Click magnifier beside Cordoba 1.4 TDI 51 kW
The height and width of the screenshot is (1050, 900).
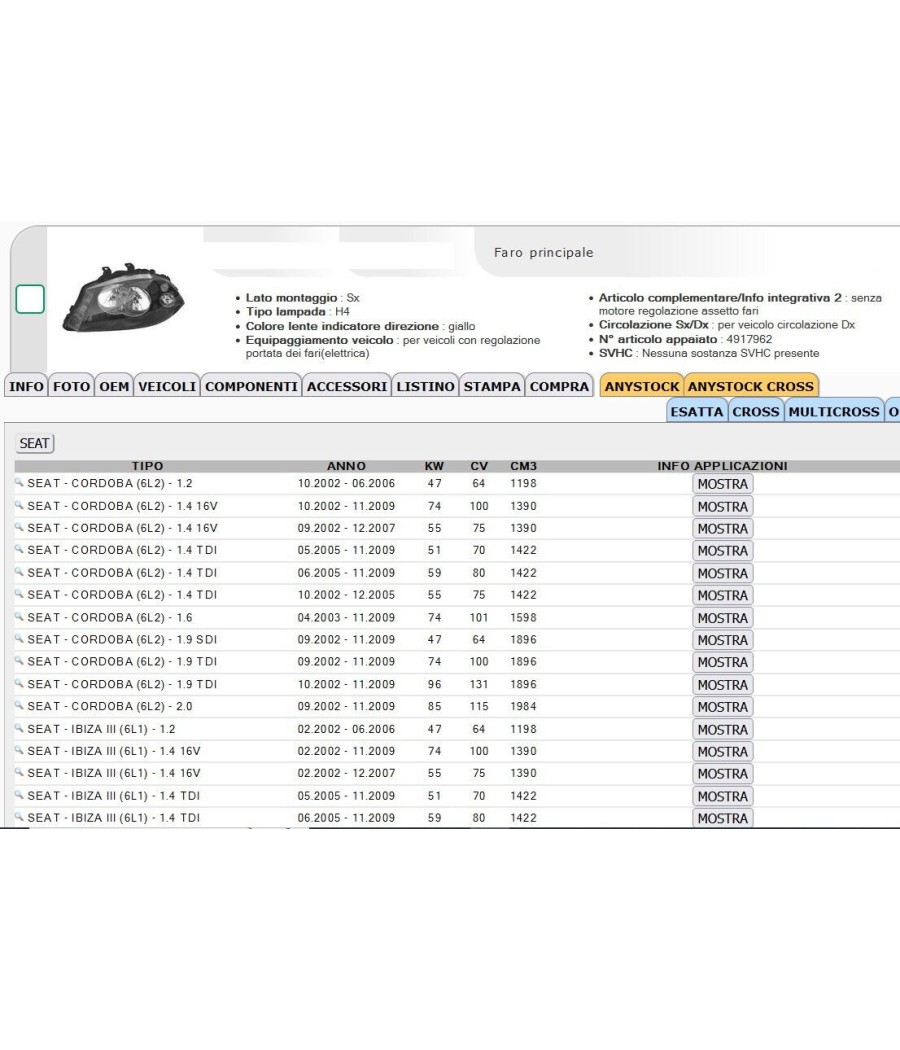click(19, 549)
